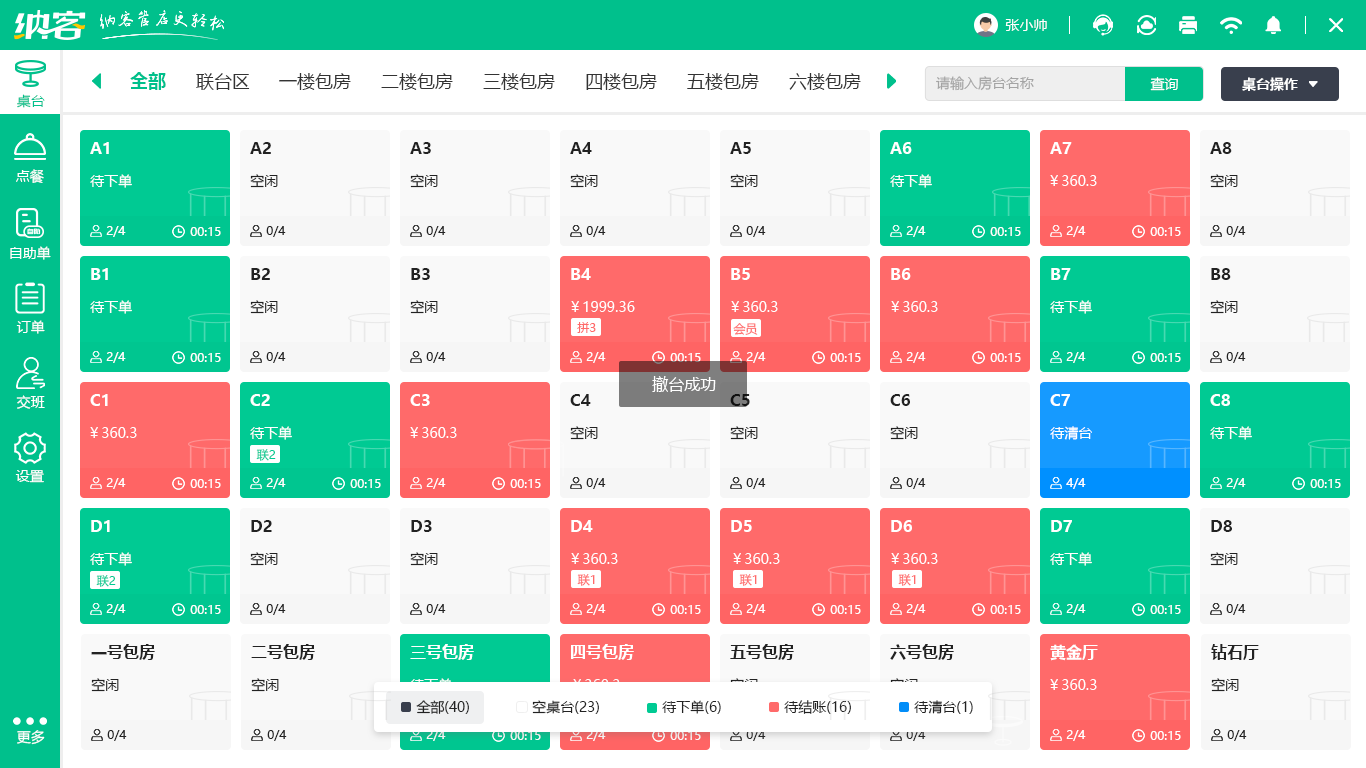Switch to the 三楼包房 tab
Viewport: 1366px width, 768px height.
coord(518,82)
